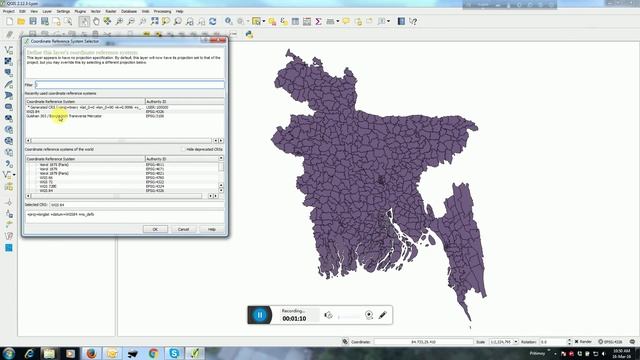Open Firefox from the taskbar
Image resolution: width=640 pixels, height=360 pixels.
91,353
